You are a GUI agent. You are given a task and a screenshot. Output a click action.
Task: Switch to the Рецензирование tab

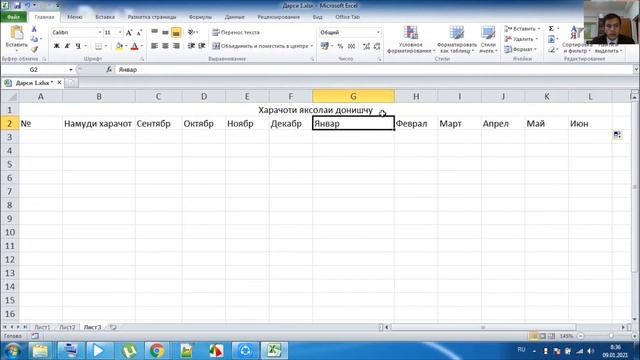pos(278,17)
